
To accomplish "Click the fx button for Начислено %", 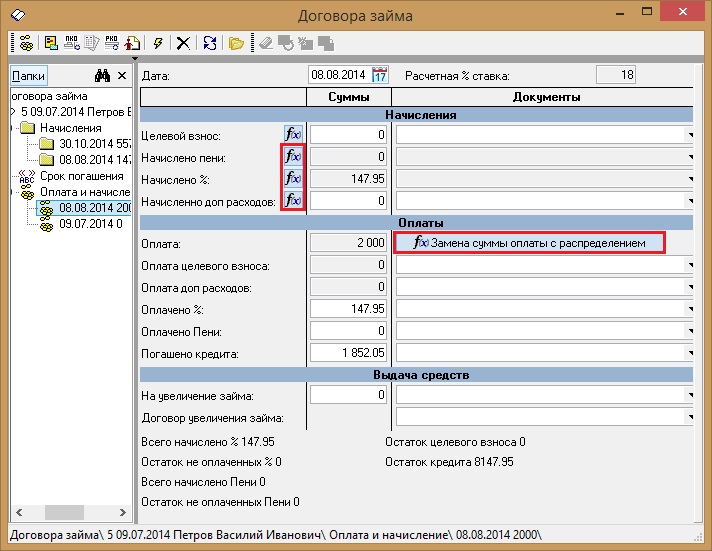I will coord(293,179).
